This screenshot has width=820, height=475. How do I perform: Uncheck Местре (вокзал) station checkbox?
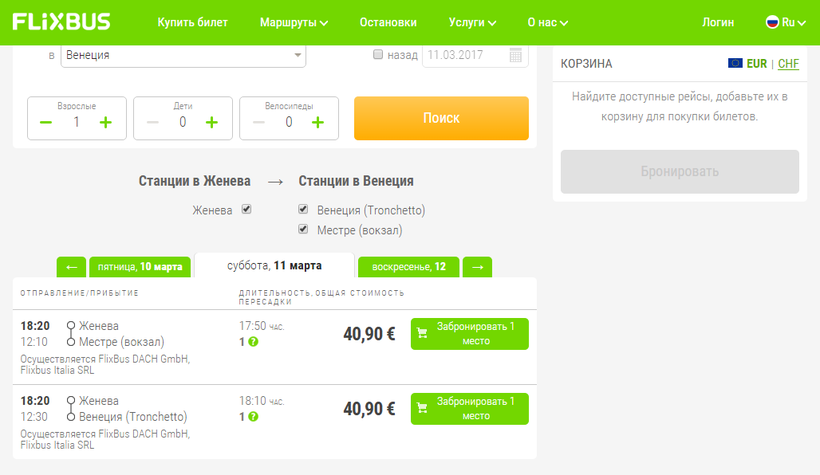[303, 230]
